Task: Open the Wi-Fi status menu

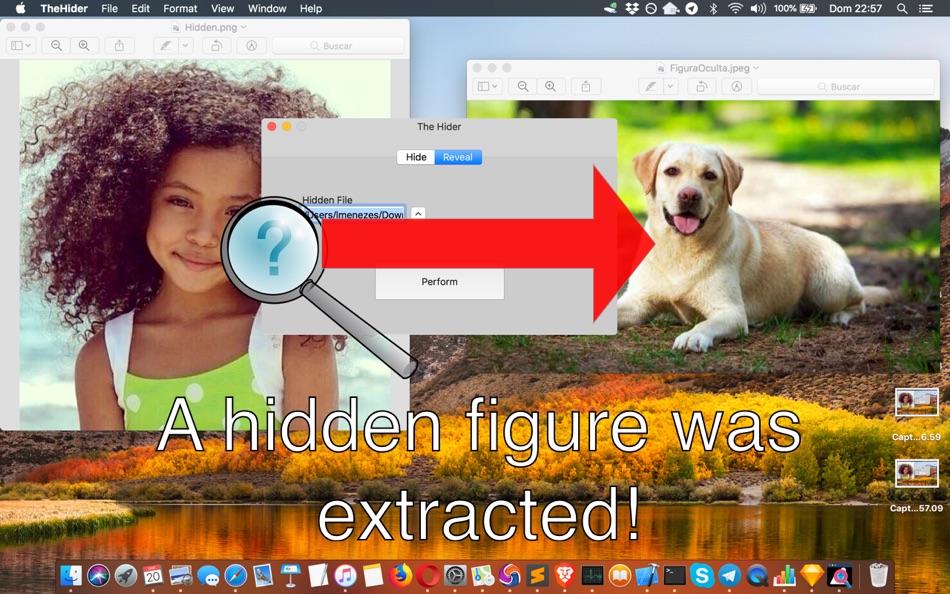Action: click(x=735, y=8)
